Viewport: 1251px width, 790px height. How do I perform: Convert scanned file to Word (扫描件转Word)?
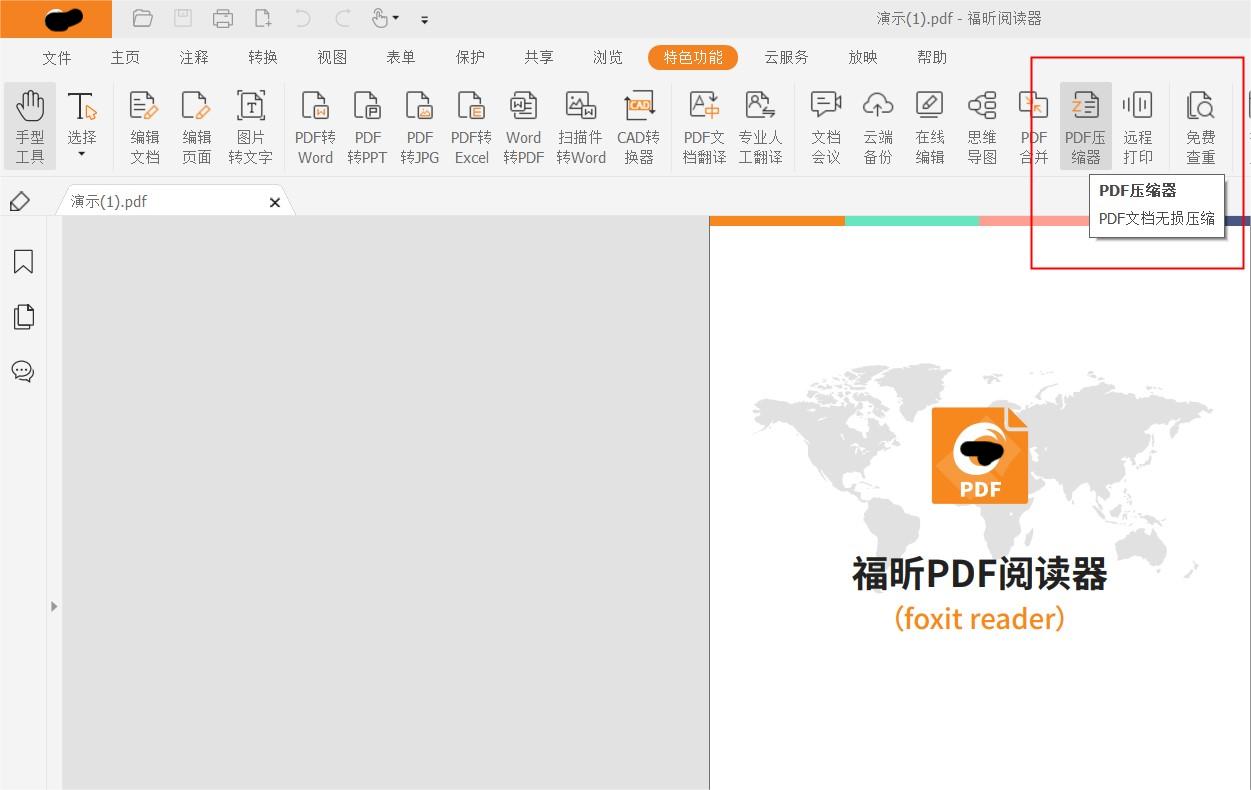[581, 126]
